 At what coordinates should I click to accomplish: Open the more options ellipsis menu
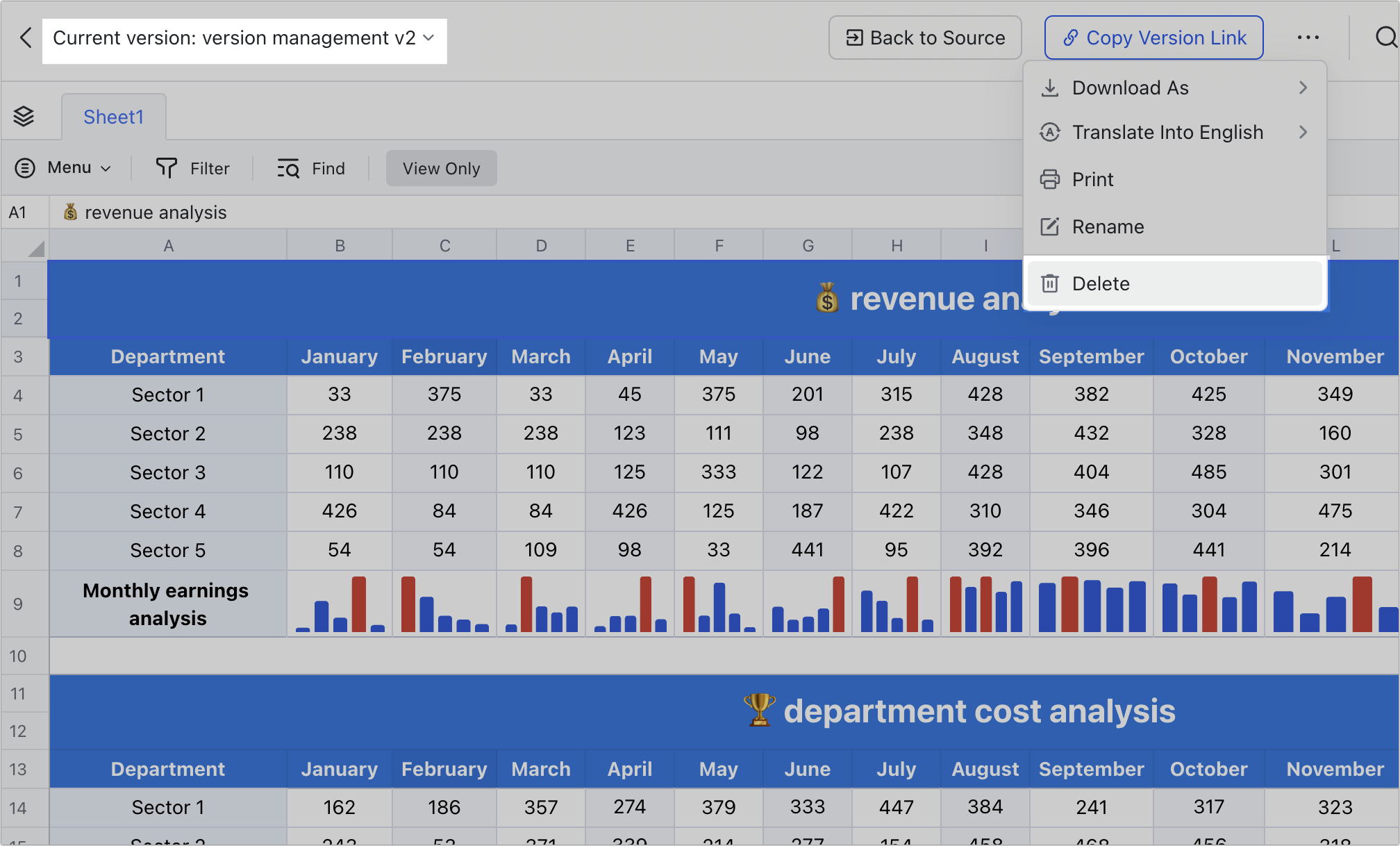tap(1308, 38)
